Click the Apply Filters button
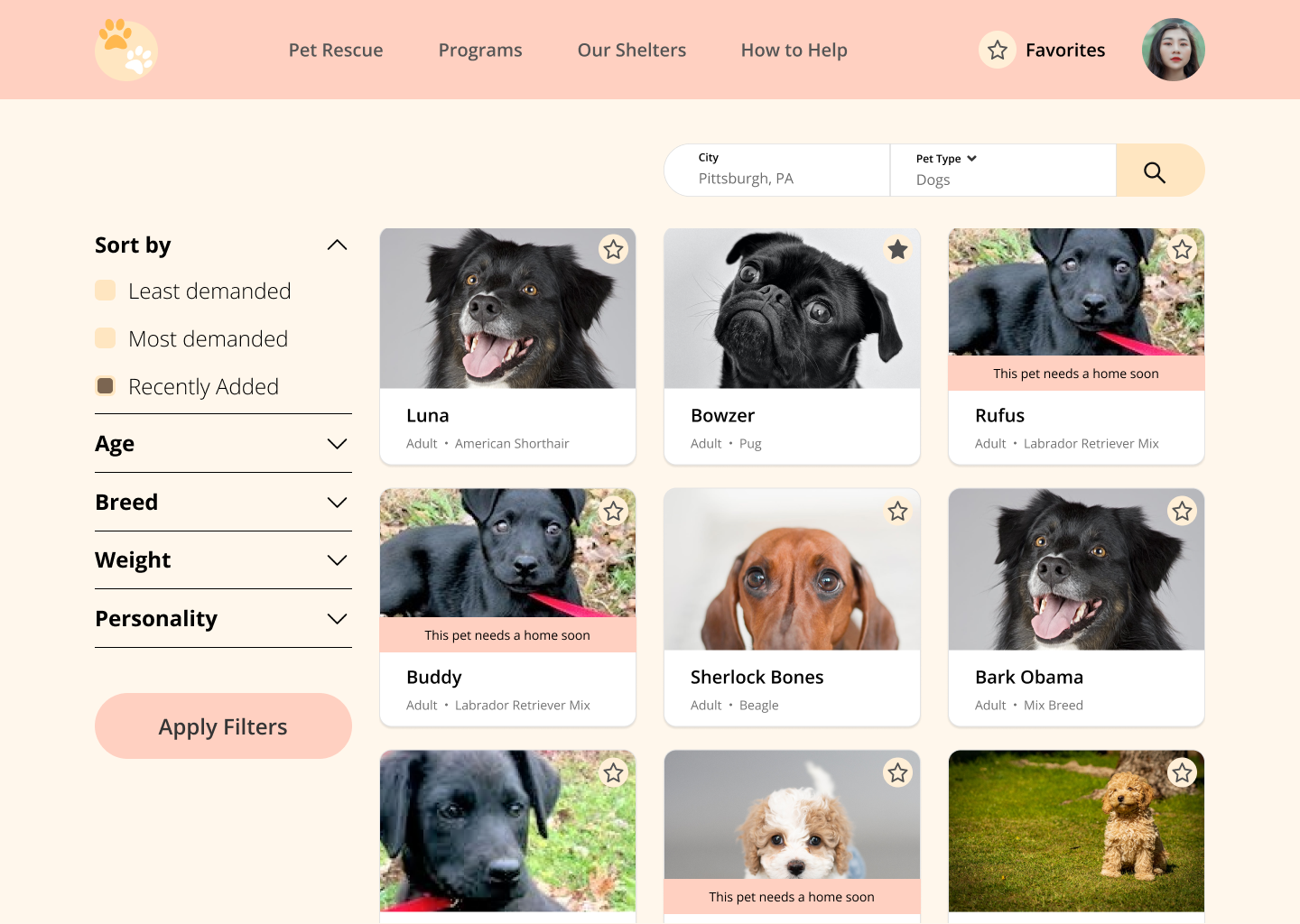The image size is (1300, 924). (223, 726)
